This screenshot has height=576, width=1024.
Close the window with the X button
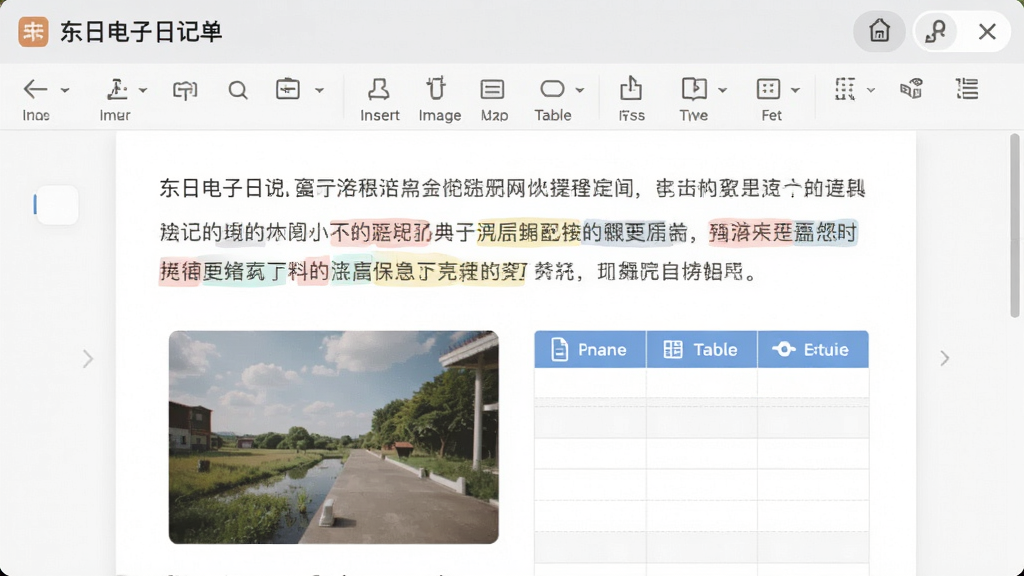tap(987, 31)
